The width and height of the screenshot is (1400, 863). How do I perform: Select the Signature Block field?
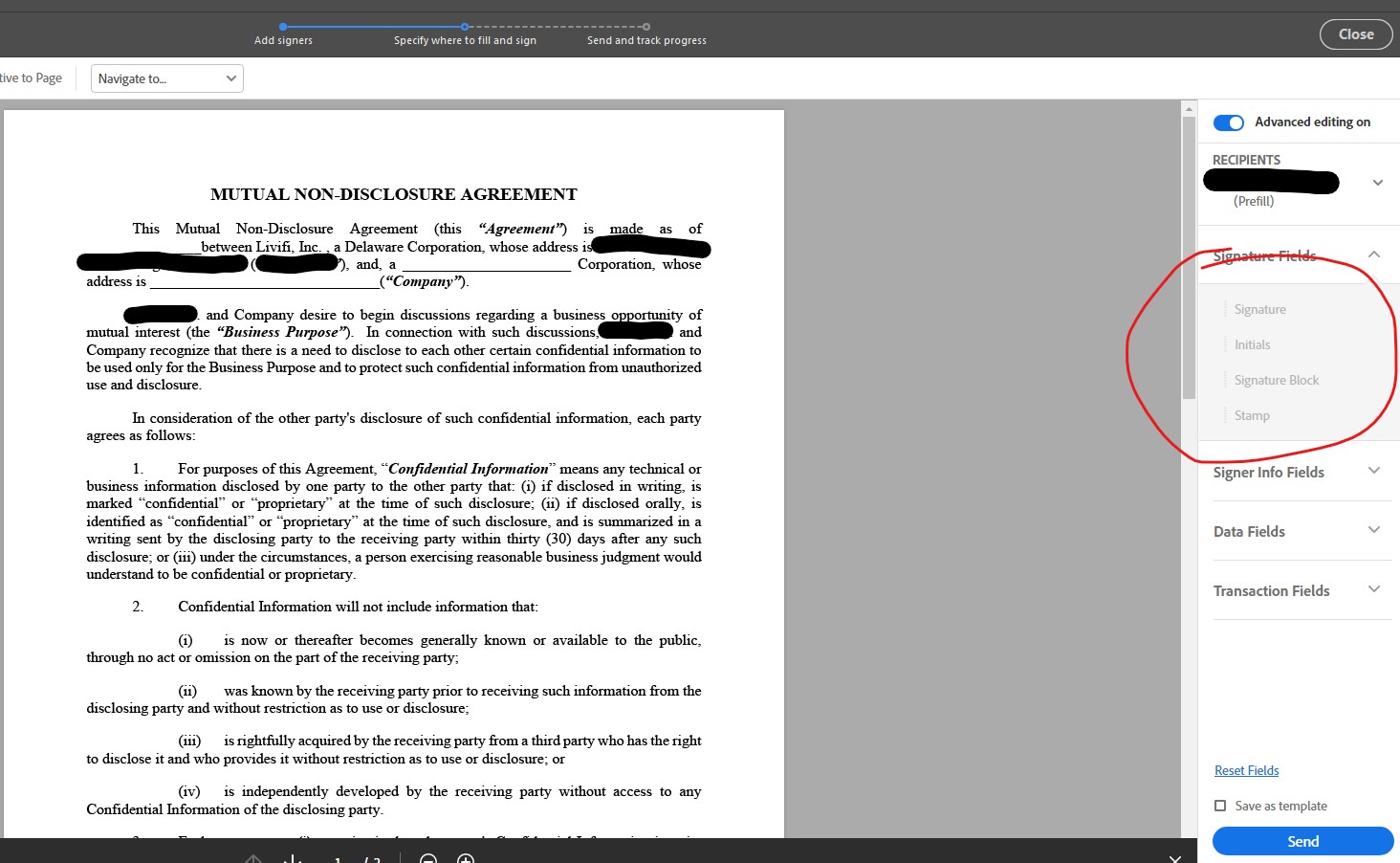[1276, 380]
